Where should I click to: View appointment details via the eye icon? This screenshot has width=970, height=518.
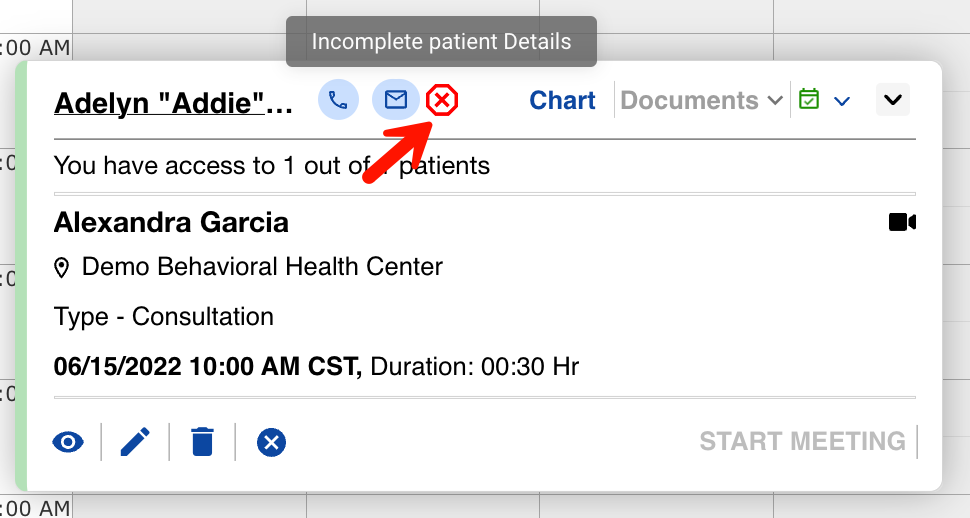click(68, 441)
